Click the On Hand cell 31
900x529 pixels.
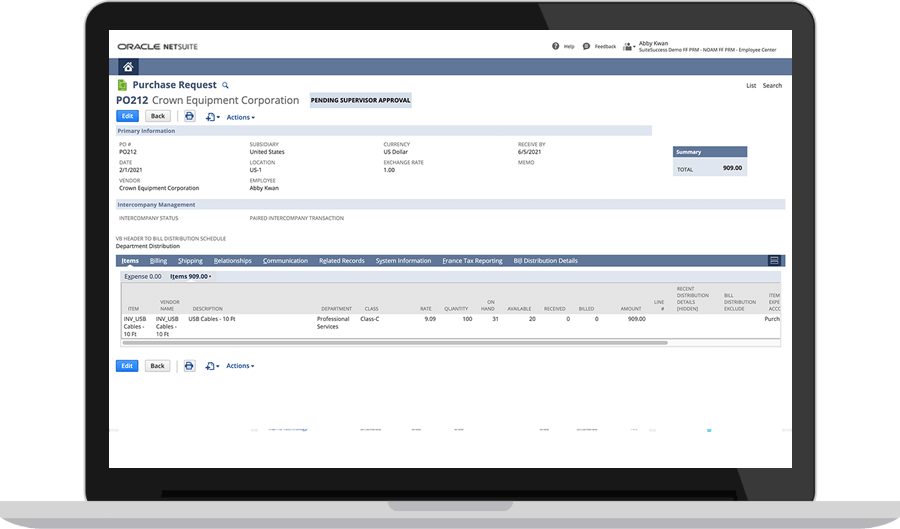point(495,319)
